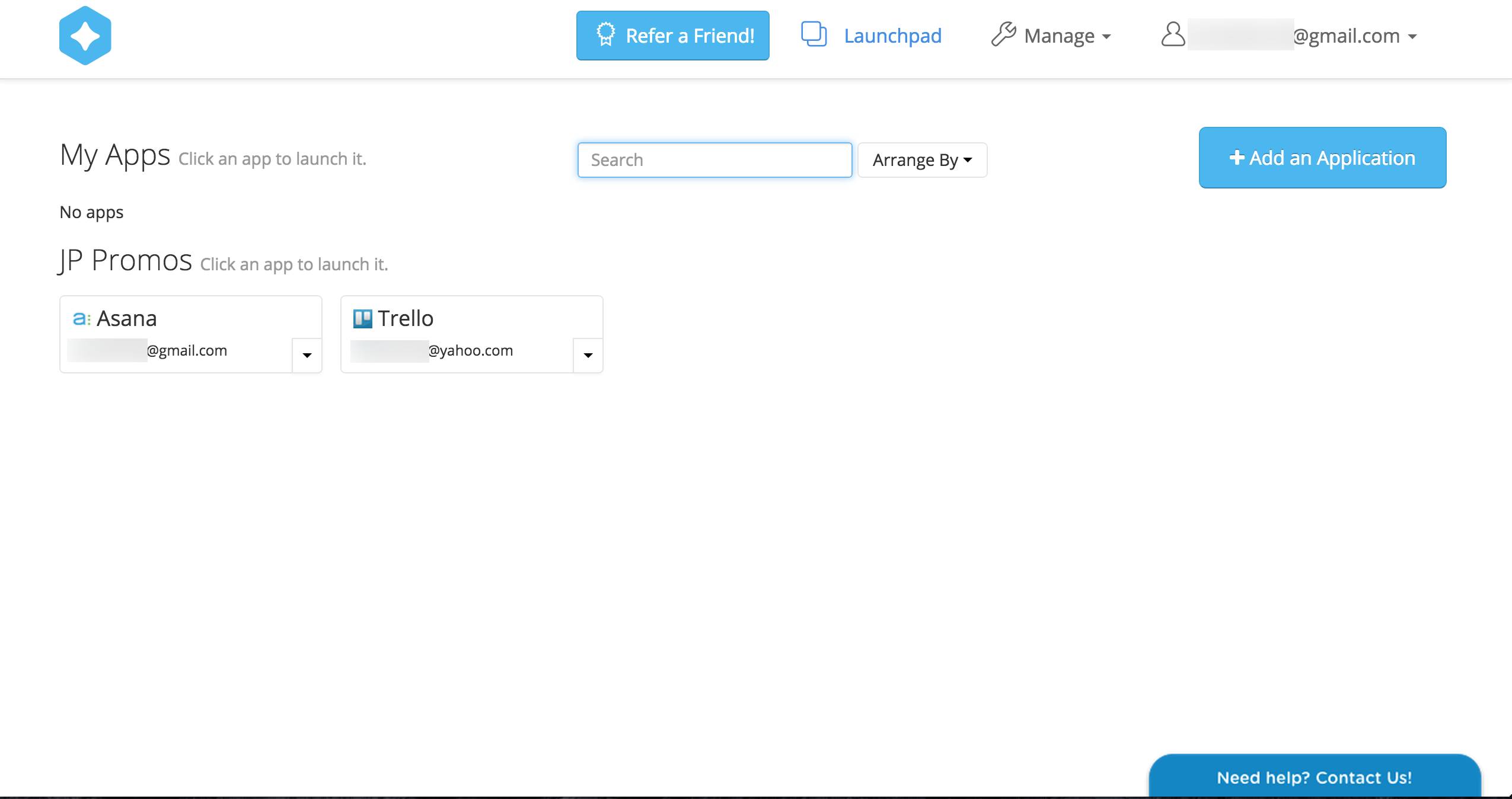1512x799 pixels.
Task: Open the gmail.com account menu
Action: click(x=1354, y=36)
